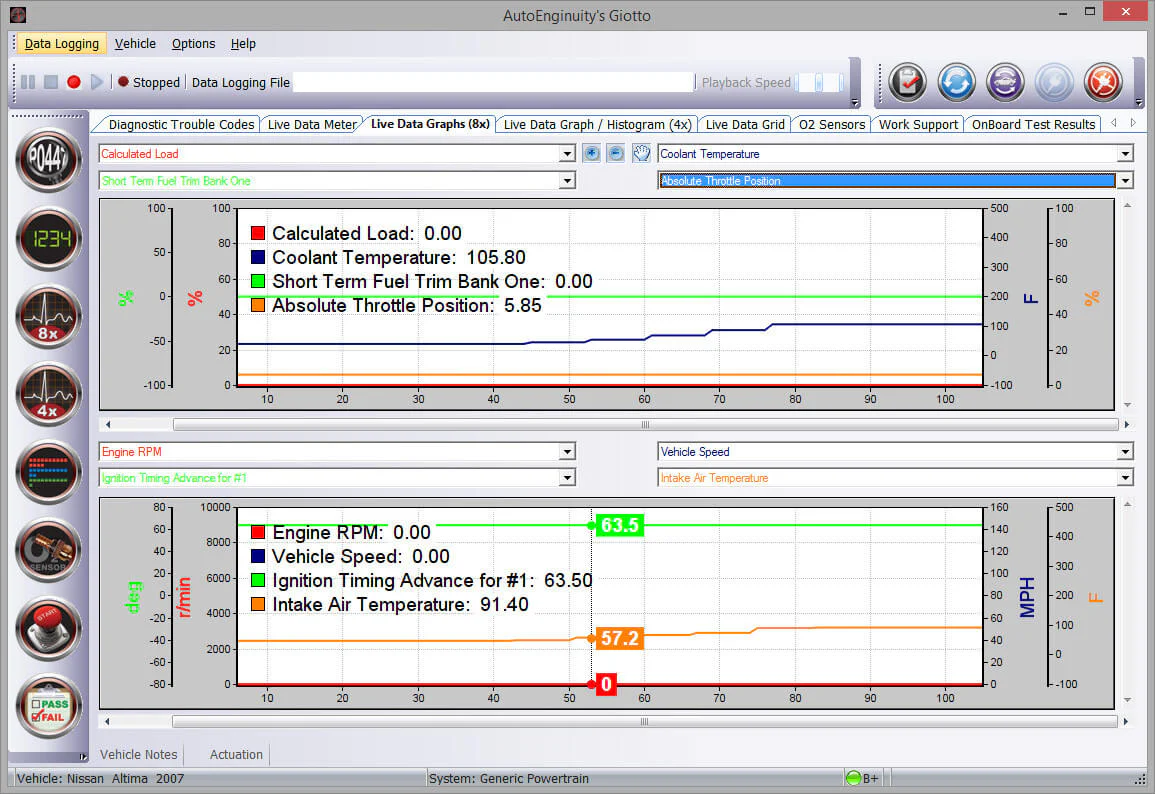1155x794 pixels.
Task: Click the stop logging button
Action: coord(51,82)
